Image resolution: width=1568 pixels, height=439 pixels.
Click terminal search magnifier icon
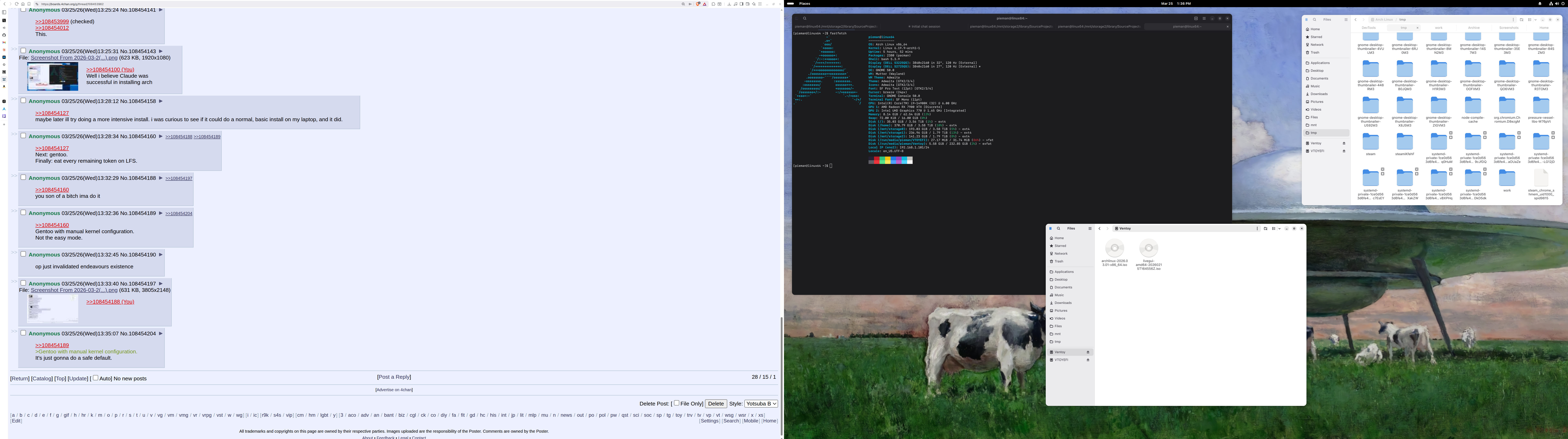(x=805, y=18)
